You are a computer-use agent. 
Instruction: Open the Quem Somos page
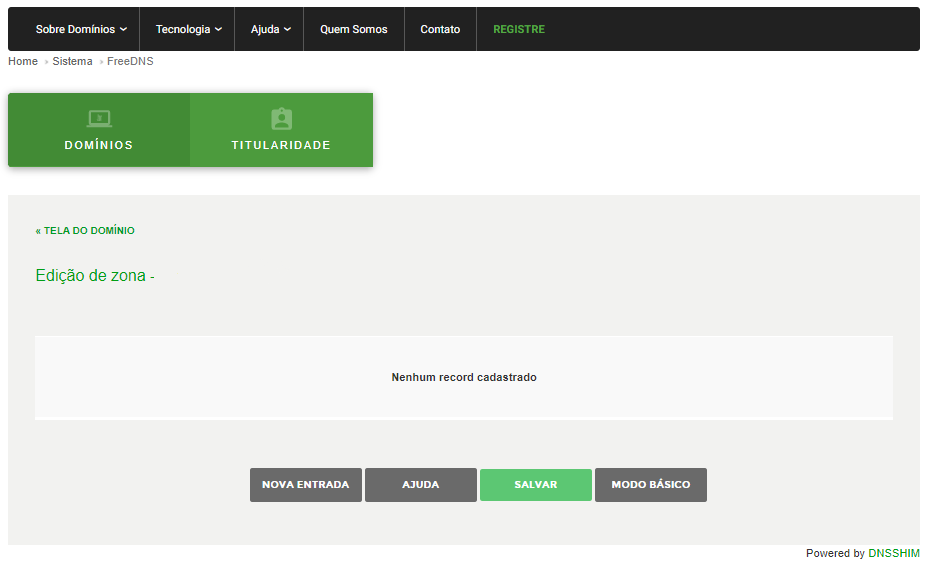[x=353, y=30]
